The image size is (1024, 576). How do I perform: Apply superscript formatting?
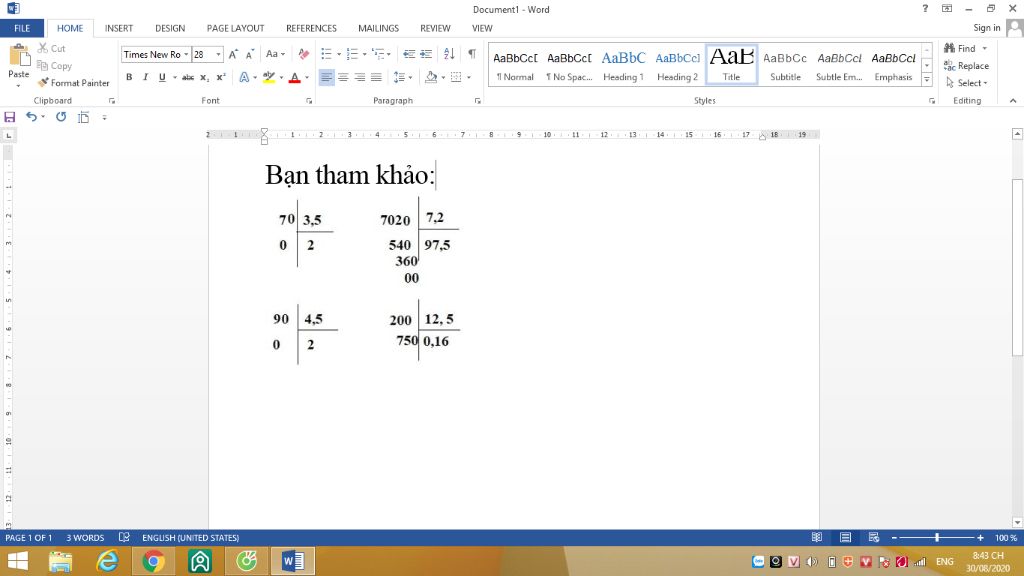(221, 77)
